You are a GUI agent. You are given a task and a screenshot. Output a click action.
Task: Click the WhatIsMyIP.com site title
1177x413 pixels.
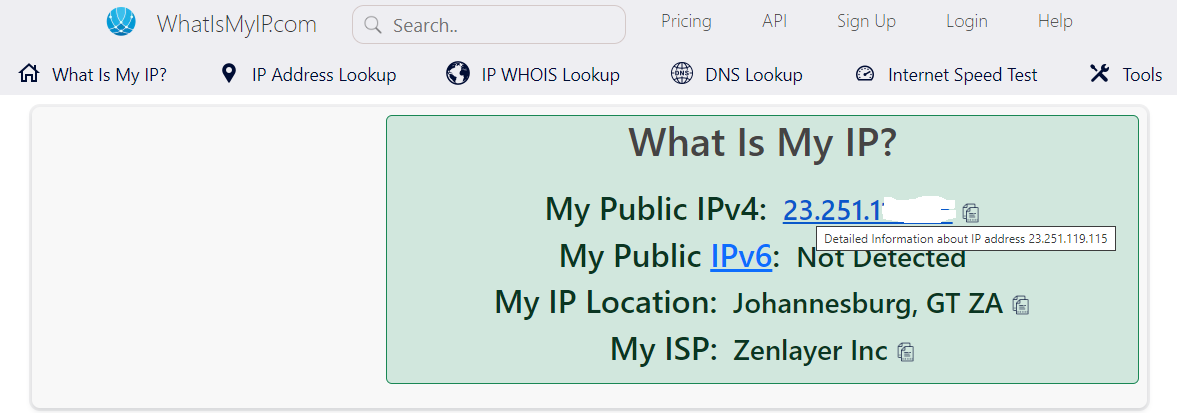236,24
